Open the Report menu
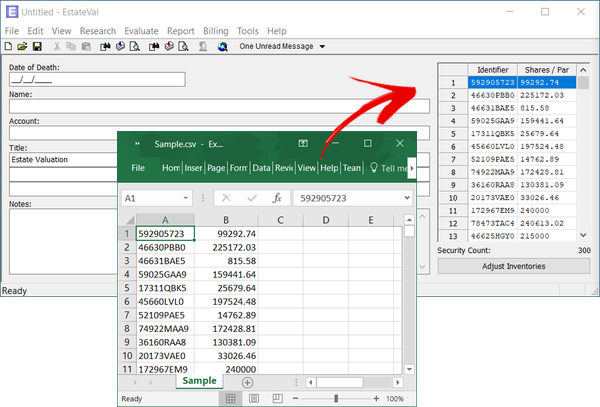The height and width of the screenshot is (407, 600). (x=181, y=31)
